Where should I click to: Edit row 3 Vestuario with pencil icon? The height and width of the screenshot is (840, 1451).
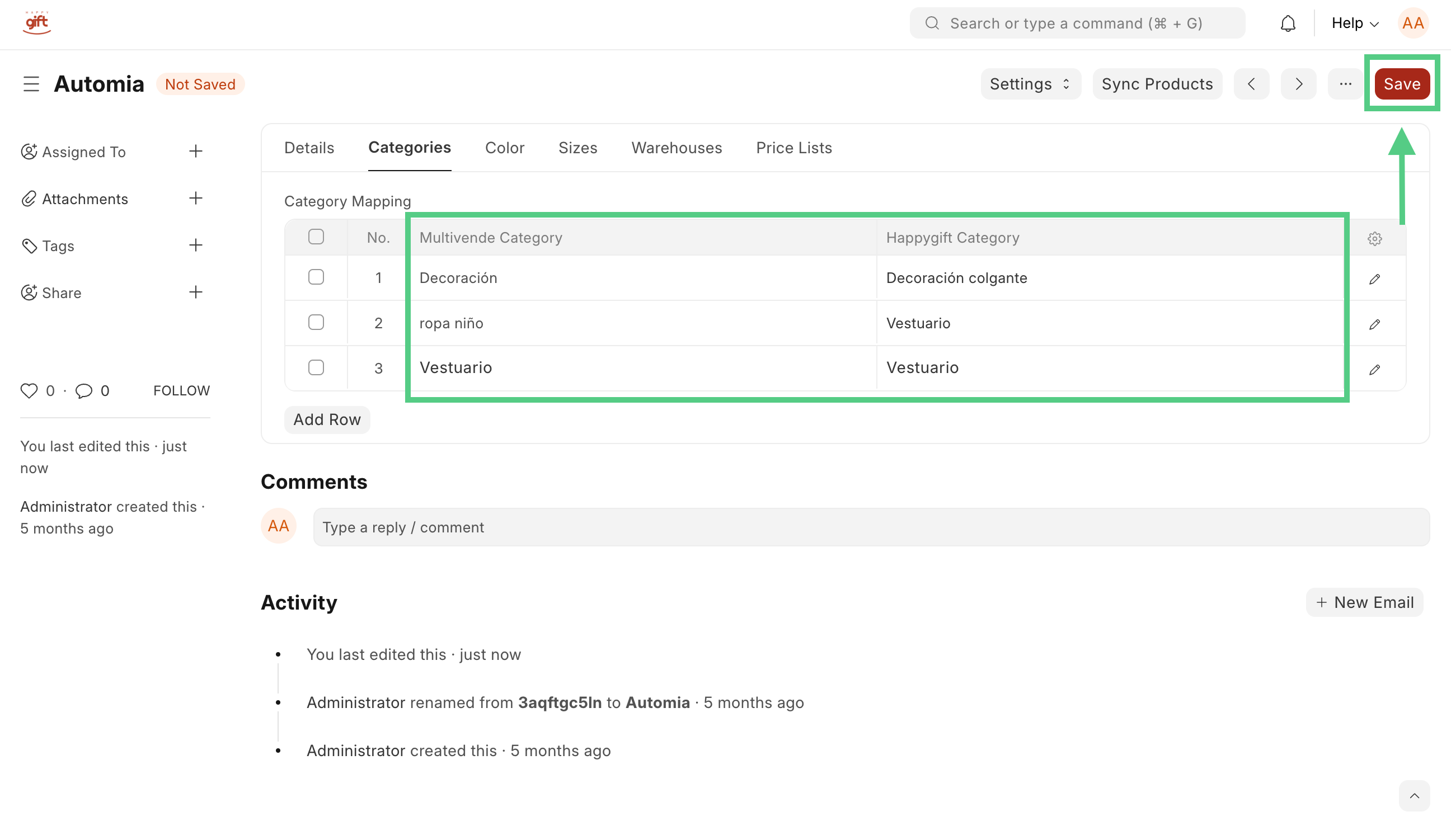click(x=1374, y=369)
